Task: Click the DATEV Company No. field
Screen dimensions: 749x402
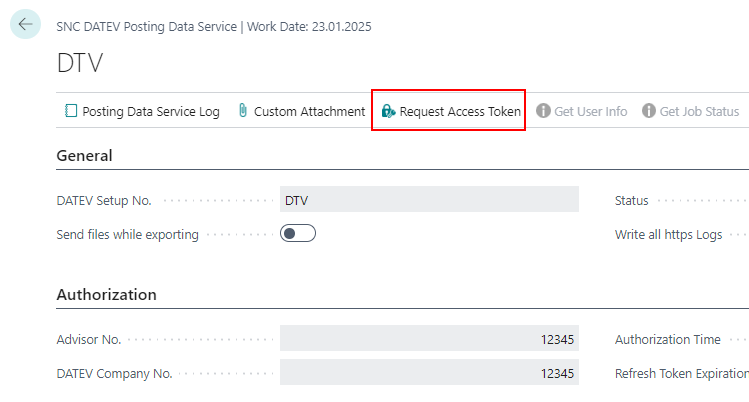Action: [x=429, y=373]
